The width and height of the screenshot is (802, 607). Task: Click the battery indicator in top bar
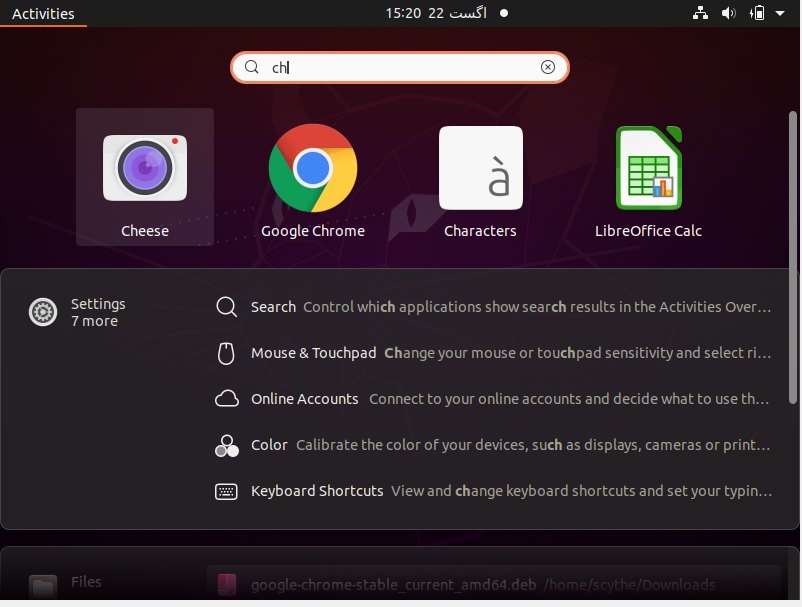(x=758, y=13)
